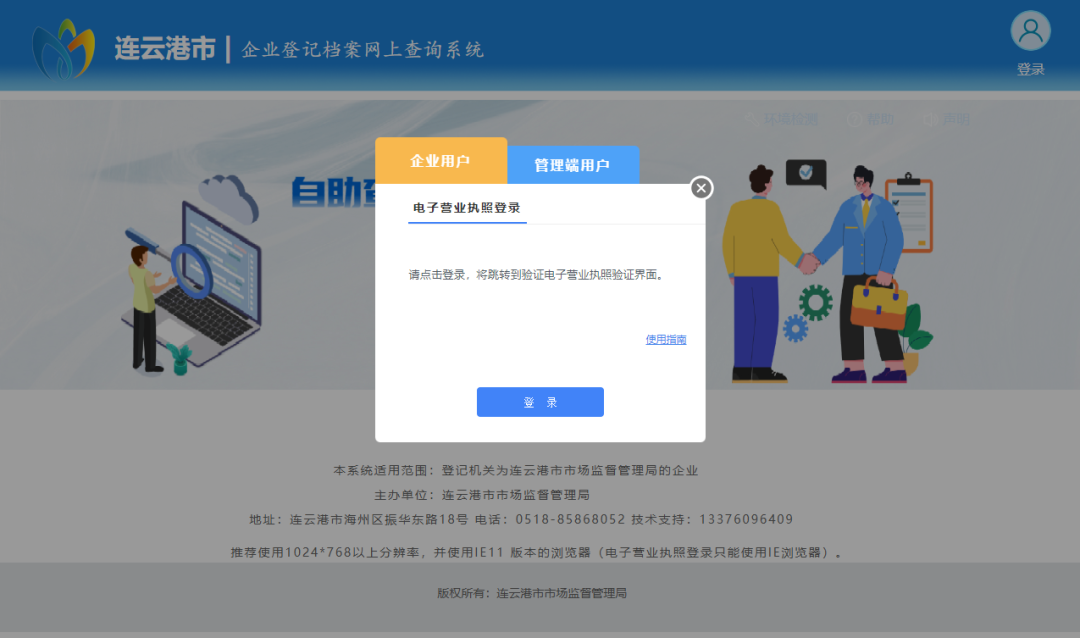Image resolution: width=1080 pixels, height=638 pixels.
Task: Click the handshake businessmen illustration
Action: [x=820, y=270]
